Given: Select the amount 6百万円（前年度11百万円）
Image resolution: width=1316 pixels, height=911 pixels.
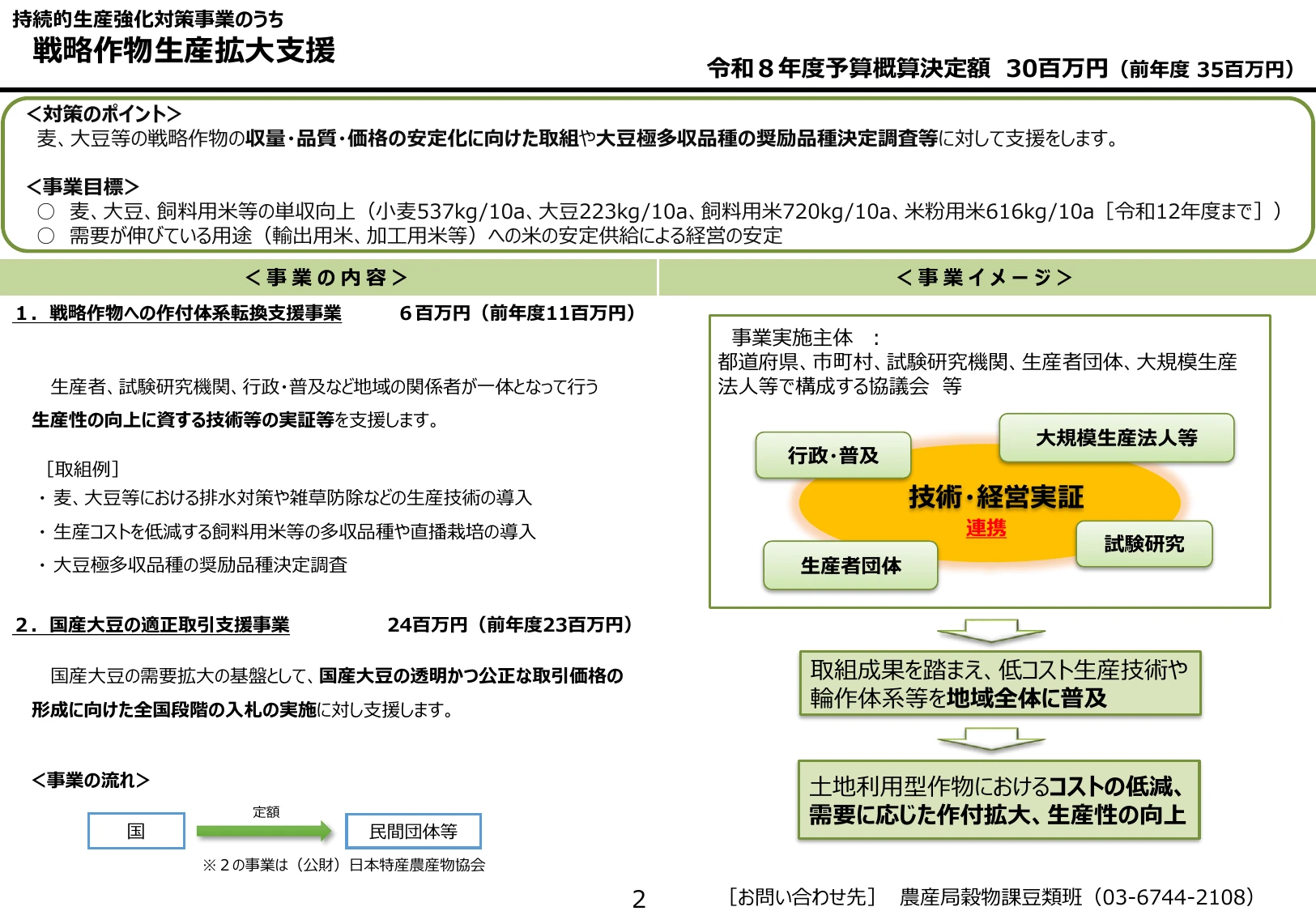Looking at the screenshot, I should pyautogui.click(x=518, y=313).
